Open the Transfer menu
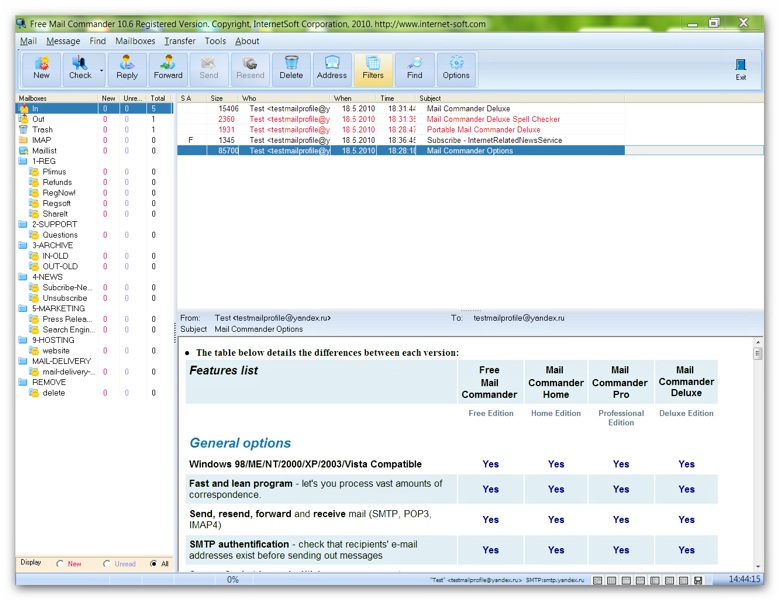Image resolution: width=779 pixels, height=600 pixels. (180, 41)
